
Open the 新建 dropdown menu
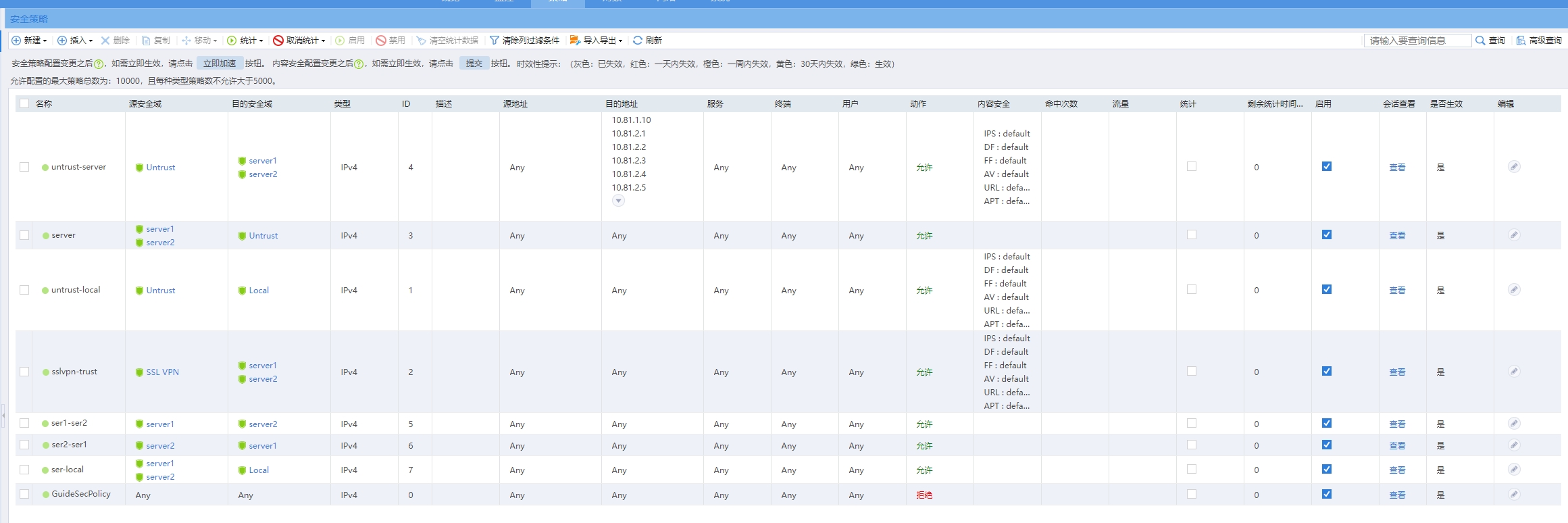[x=29, y=41]
